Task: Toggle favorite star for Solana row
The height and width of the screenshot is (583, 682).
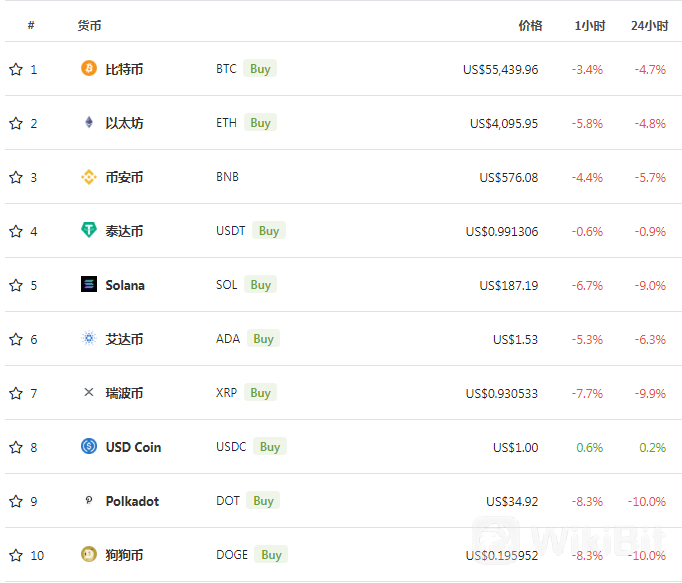Action: [x=16, y=285]
